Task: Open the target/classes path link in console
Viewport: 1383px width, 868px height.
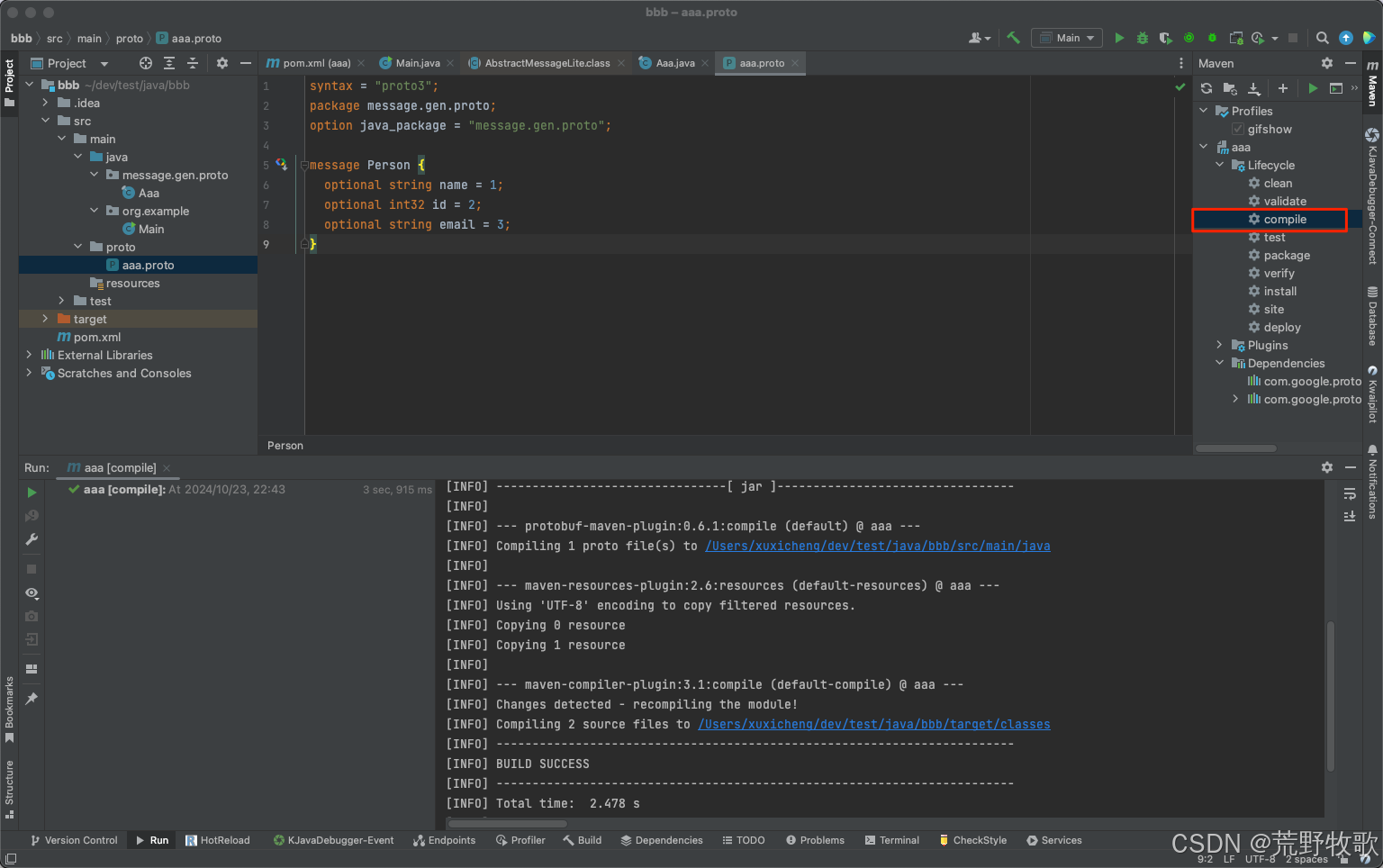Action: tap(873, 725)
